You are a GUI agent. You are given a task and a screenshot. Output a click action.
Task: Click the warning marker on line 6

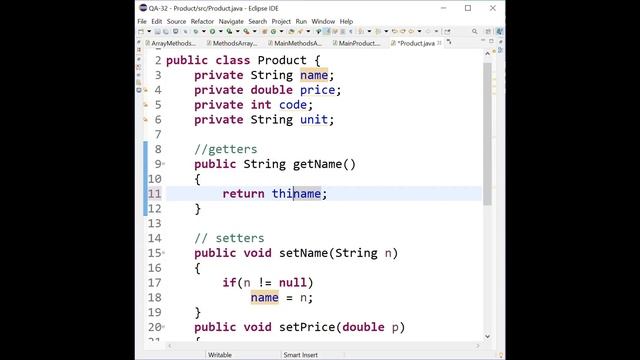coord(146,120)
